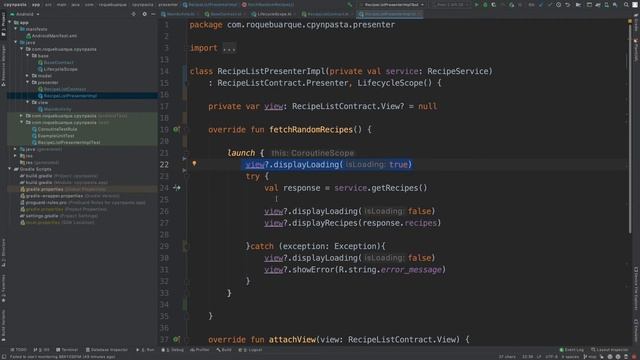
Task: Collapse the Gradle Scripts node
Action: pos(10,169)
